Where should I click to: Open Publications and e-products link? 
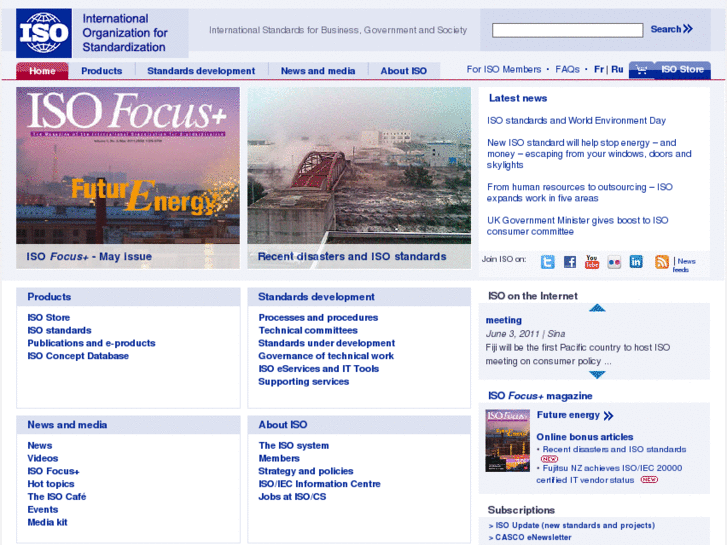coord(91,343)
